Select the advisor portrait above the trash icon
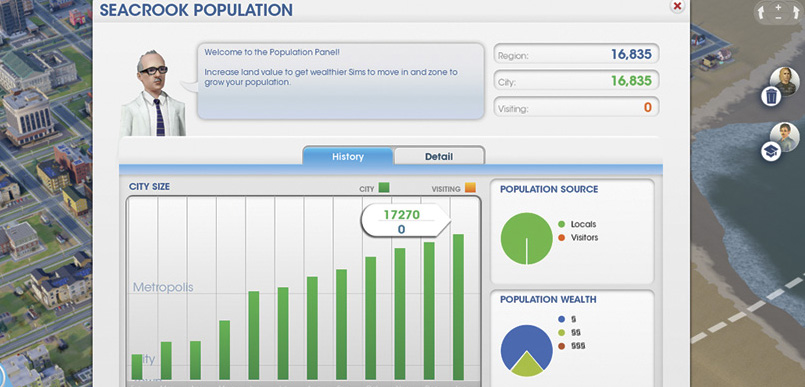The height and width of the screenshot is (387, 805). (x=784, y=81)
